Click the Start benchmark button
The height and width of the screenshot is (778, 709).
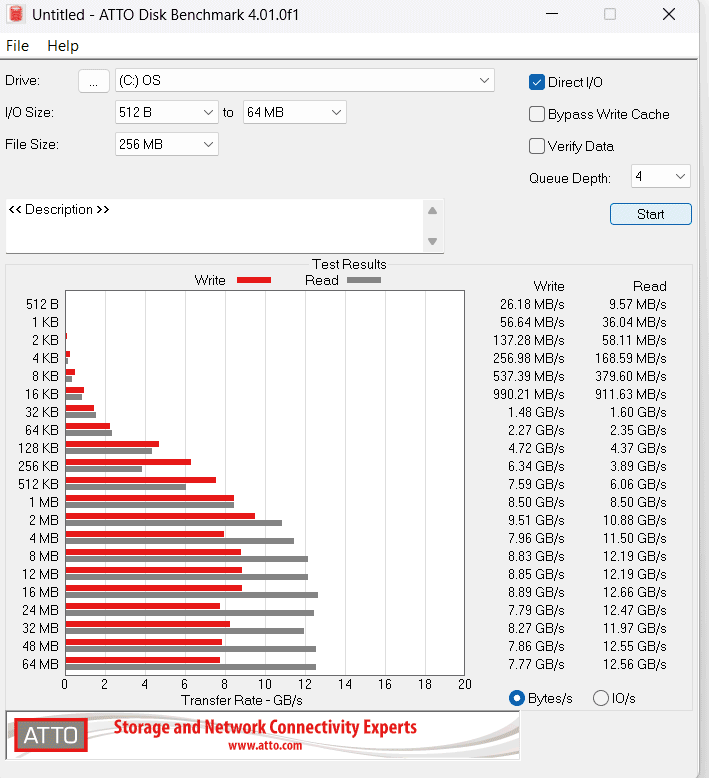click(x=650, y=214)
